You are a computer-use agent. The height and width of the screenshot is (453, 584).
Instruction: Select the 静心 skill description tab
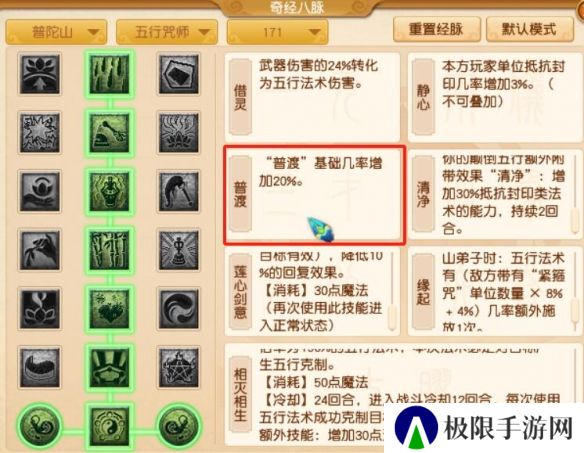423,97
